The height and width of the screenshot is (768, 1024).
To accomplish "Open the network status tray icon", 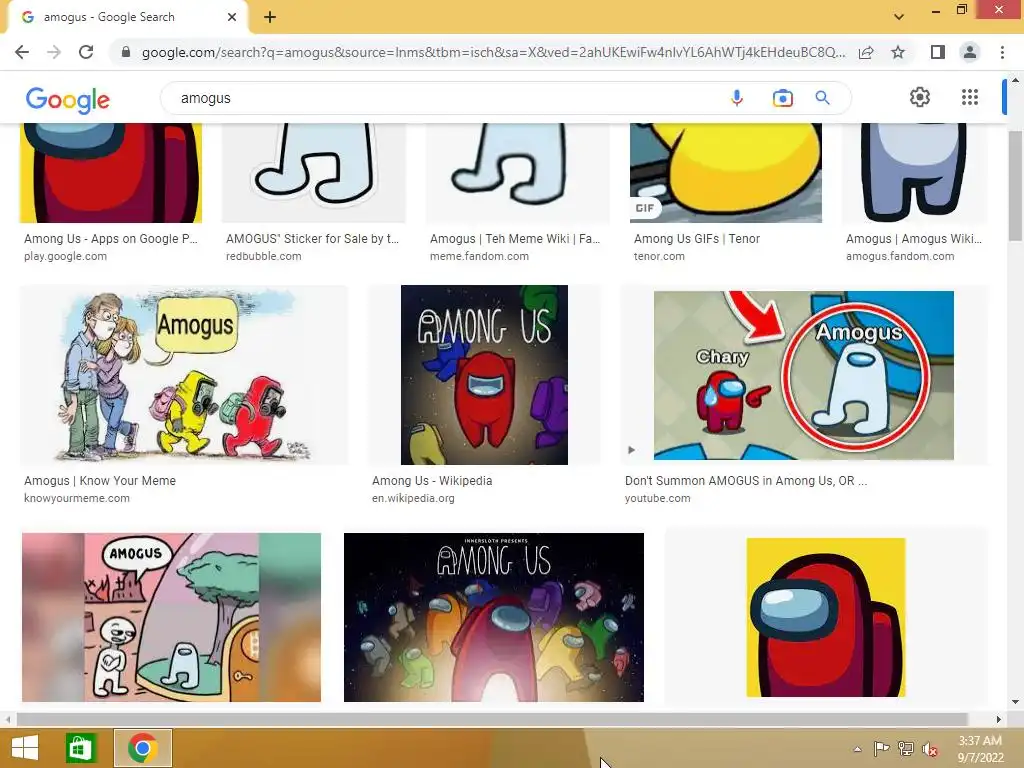I will click(906, 749).
